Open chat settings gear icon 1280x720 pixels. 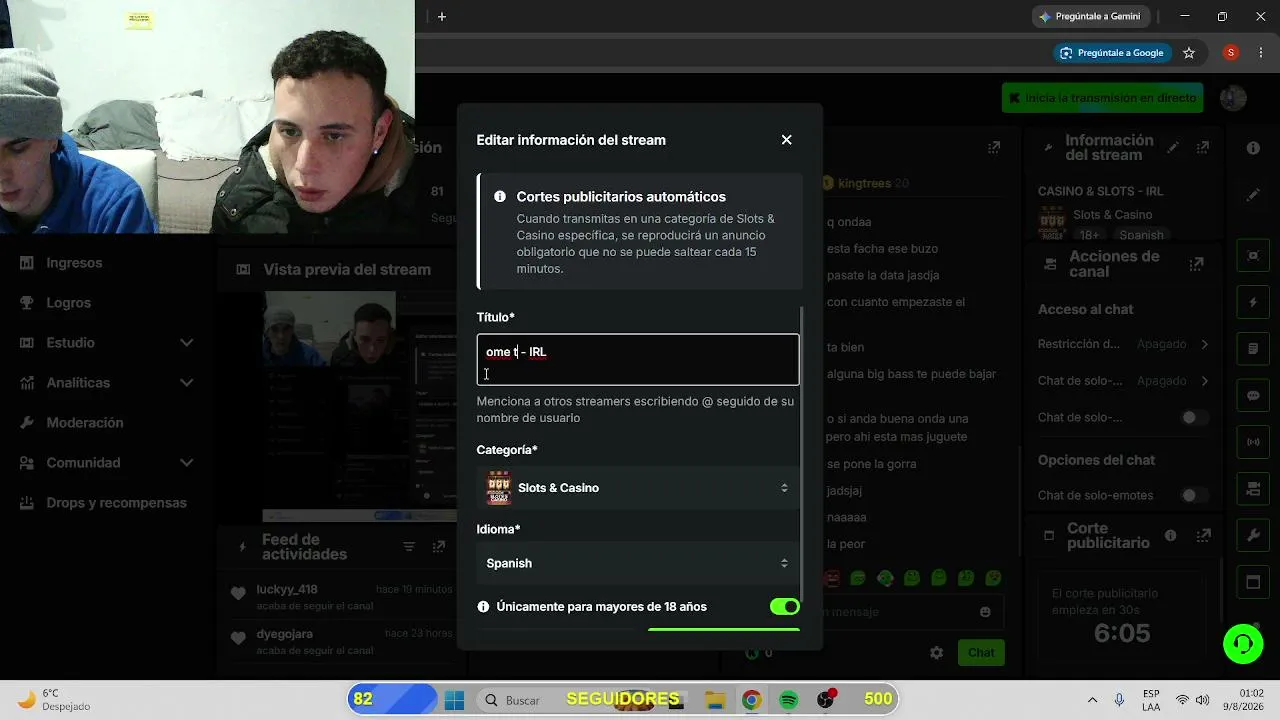(x=936, y=653)
